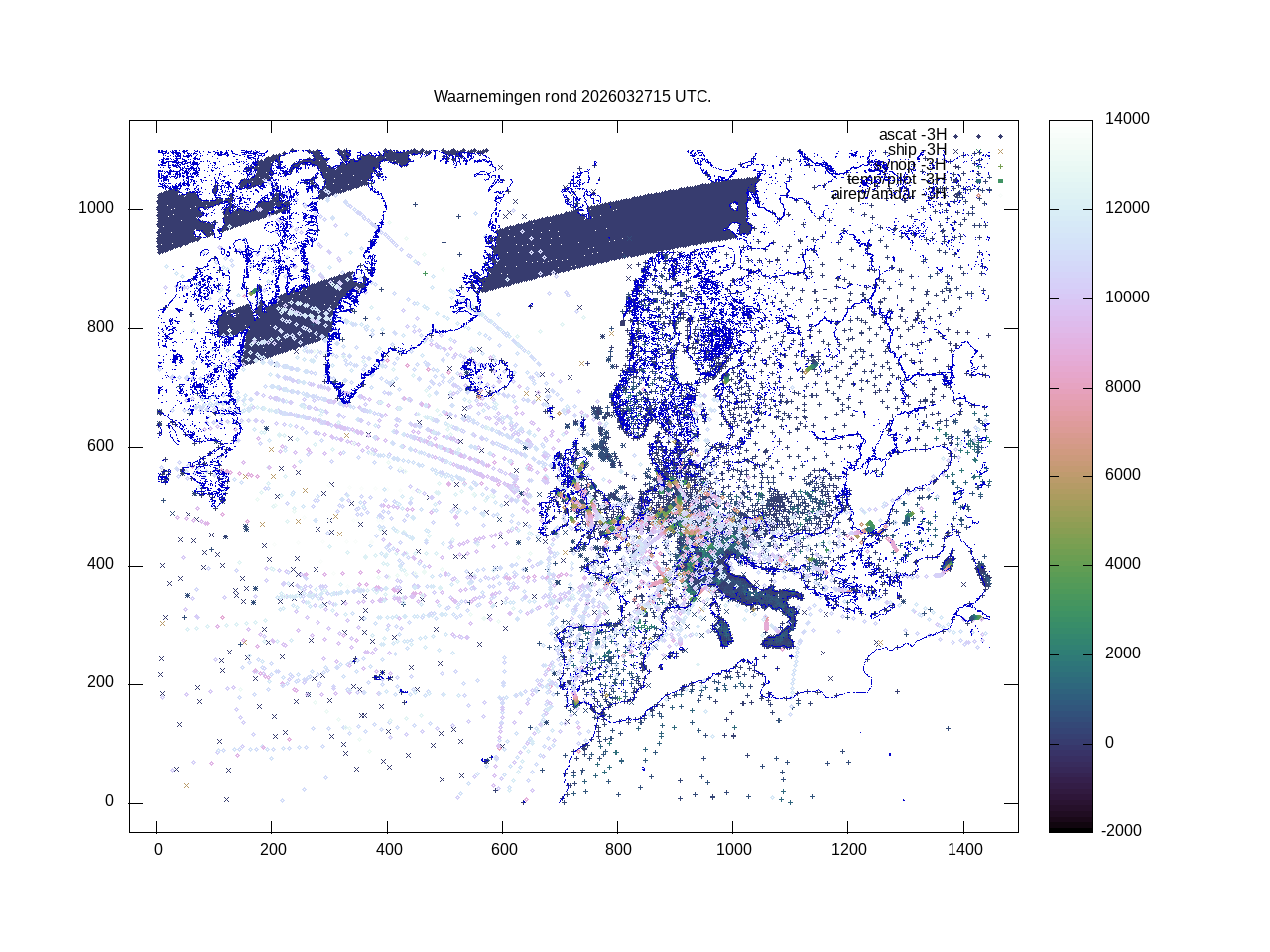Click the 200 tick label on the y-axis
1270x952 pixels.
[100, 683]
